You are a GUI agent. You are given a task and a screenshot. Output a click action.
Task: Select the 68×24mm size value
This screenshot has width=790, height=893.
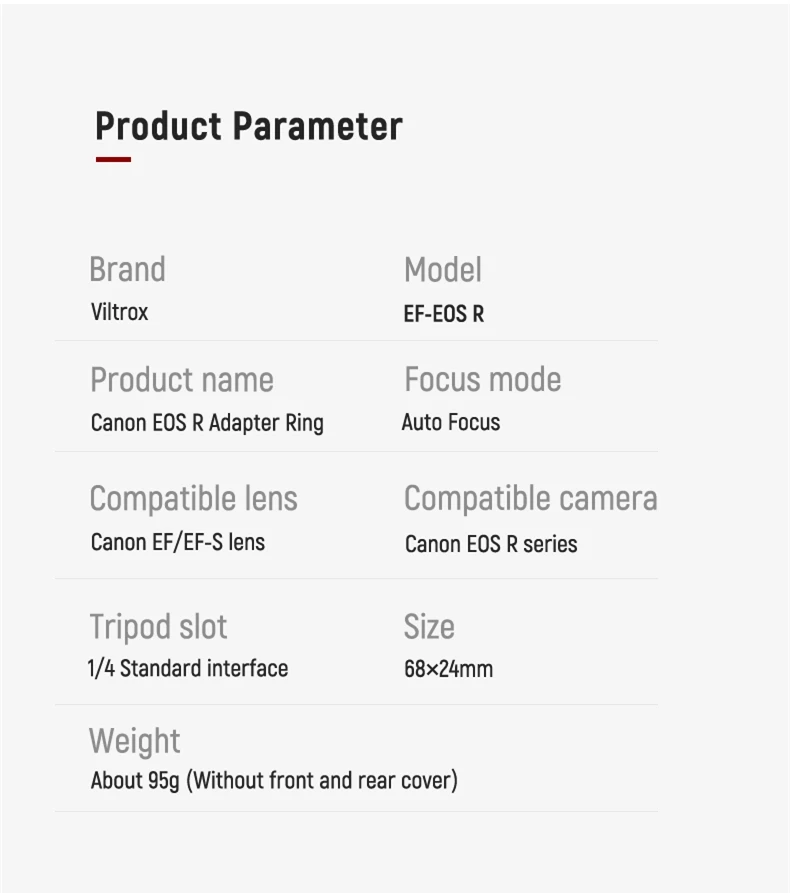coord(448,669)
